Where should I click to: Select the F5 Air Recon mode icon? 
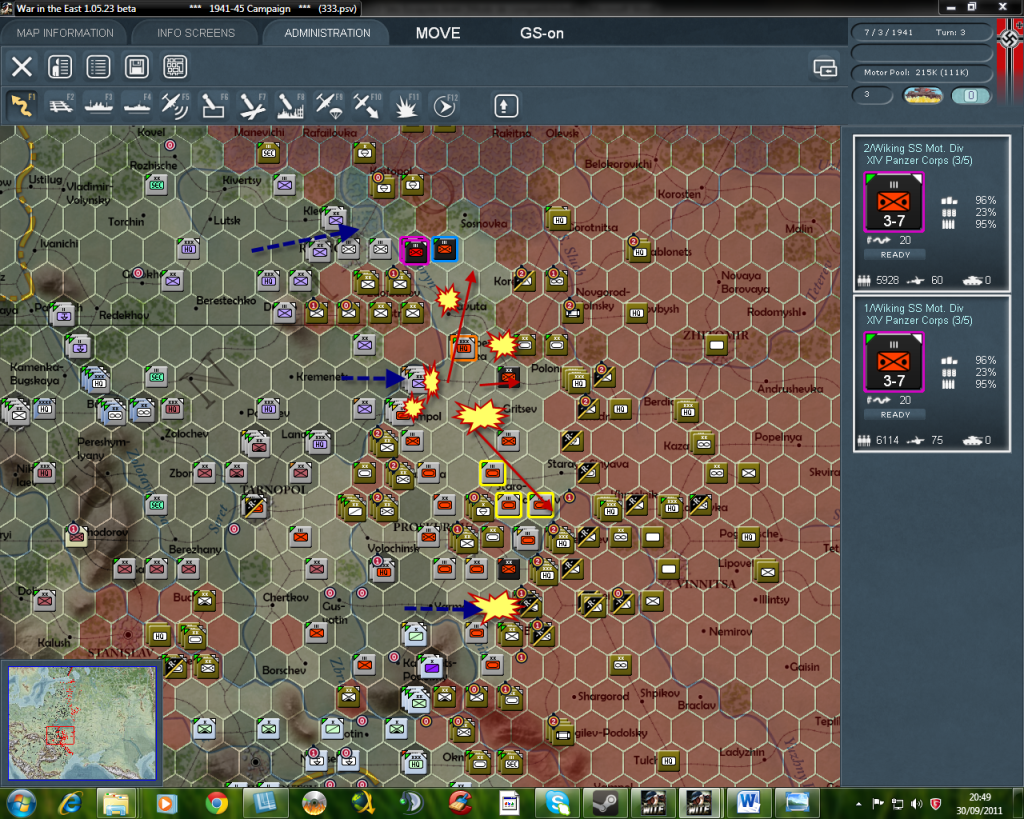pos(175,106)
